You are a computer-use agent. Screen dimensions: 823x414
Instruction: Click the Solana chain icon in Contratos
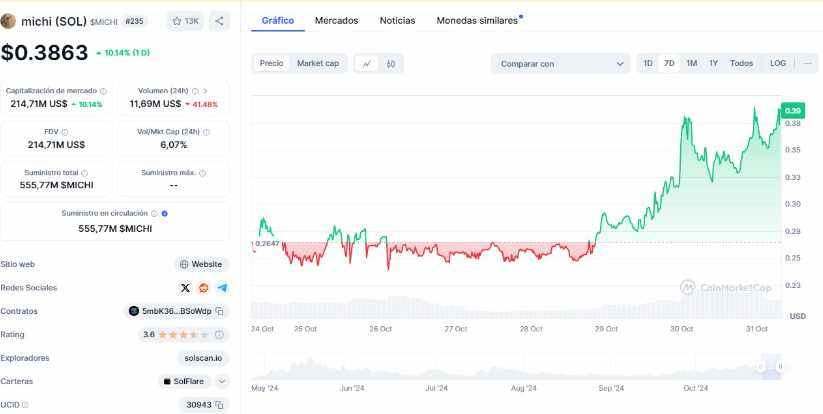coord(134,311)
